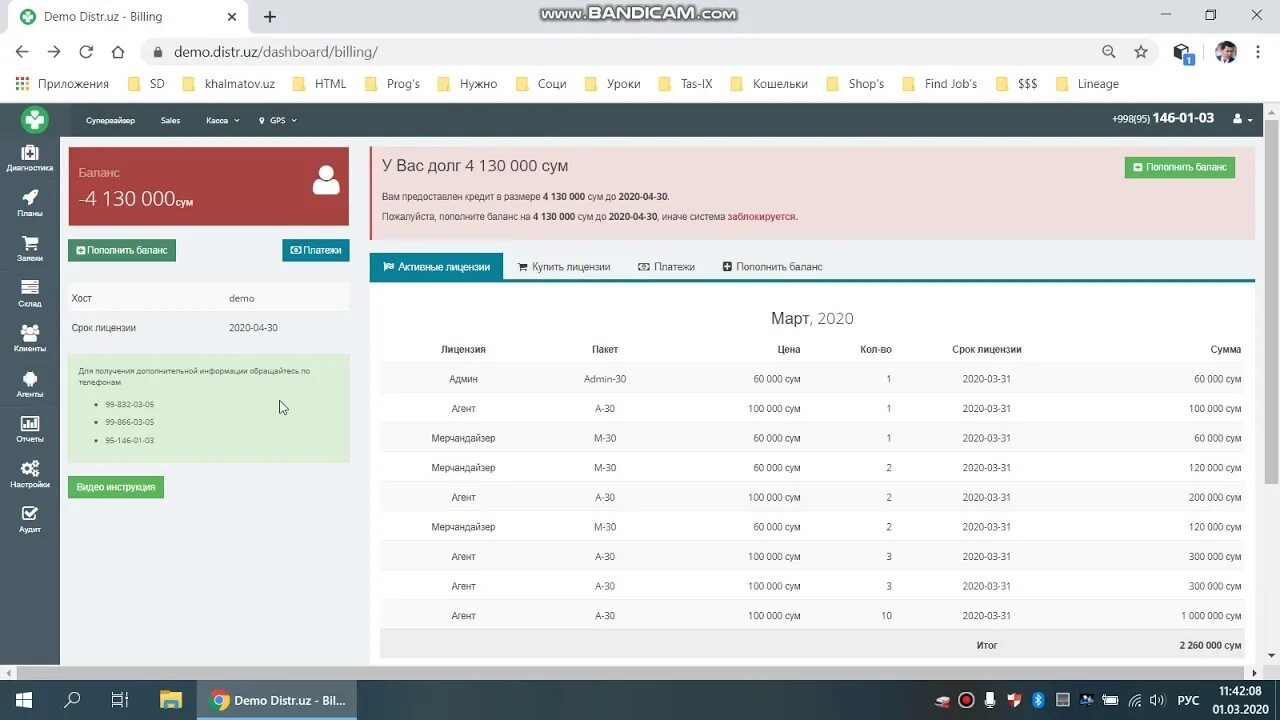This screenshot has height=720, width=1280.
Task: Open the taskbar clock 11:42:08
Action: pyautogui.click(x=1240, y=691)
